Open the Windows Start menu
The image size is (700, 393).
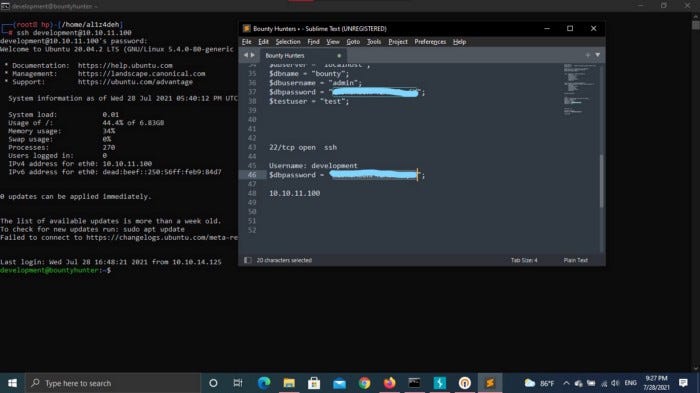point(12,383)
